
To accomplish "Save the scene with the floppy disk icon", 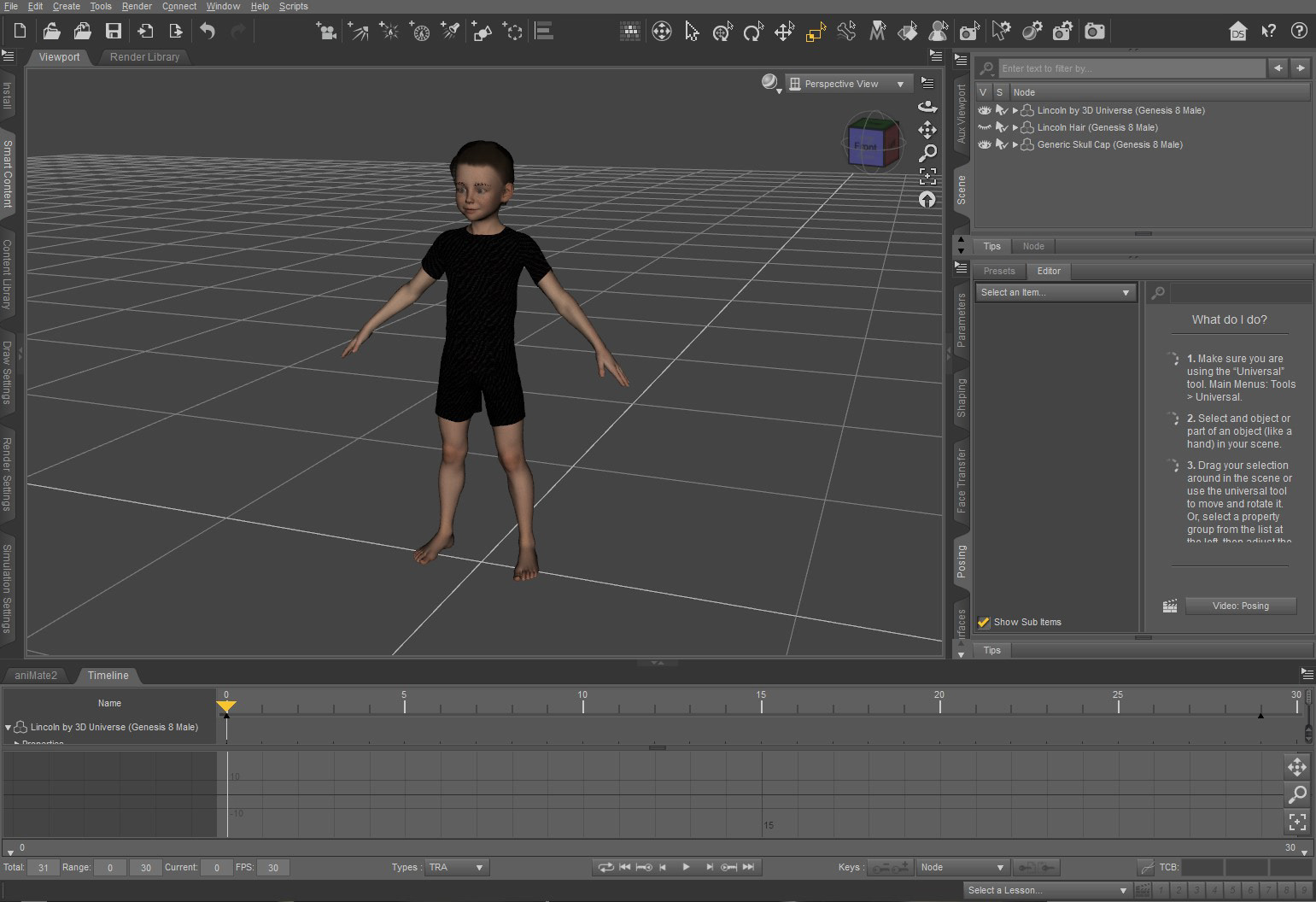I will pyautogui.click(x=113, y=32).
